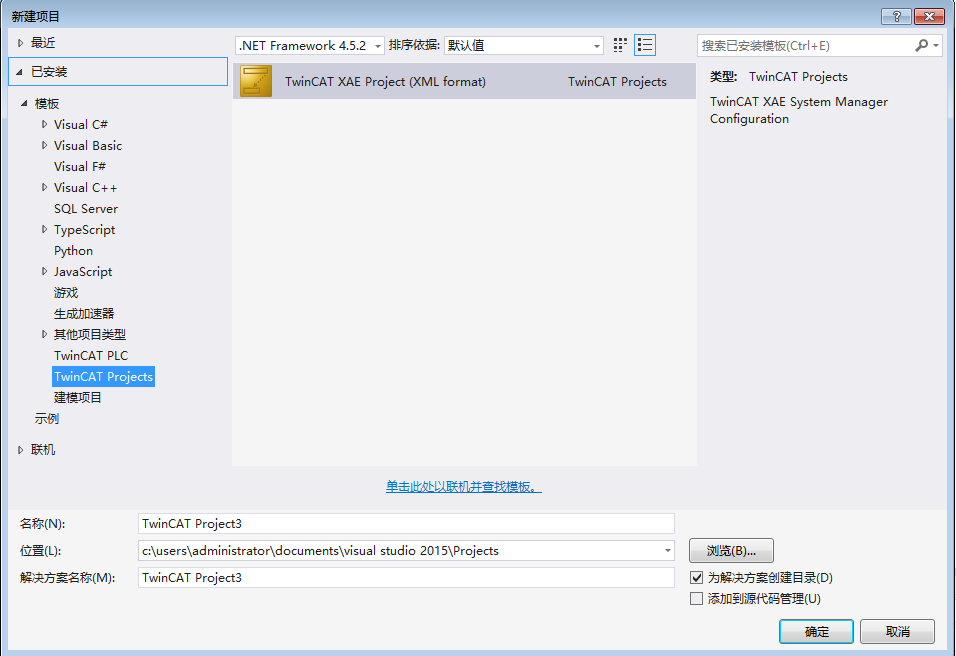Click the help question mark button
This screenshot has height=656, width=956.
click(896, 16)
